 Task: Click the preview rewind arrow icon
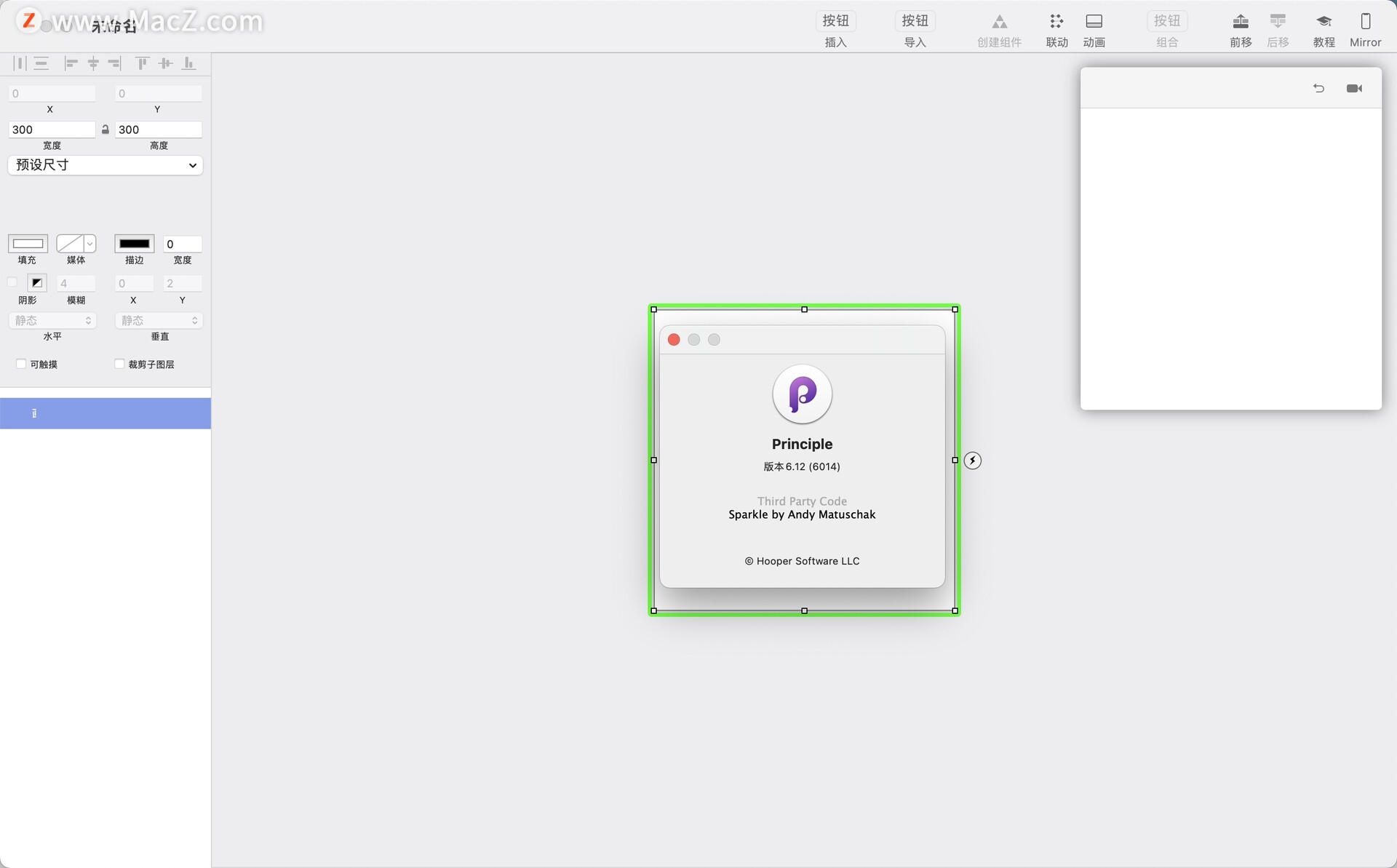pos(1318,88)
